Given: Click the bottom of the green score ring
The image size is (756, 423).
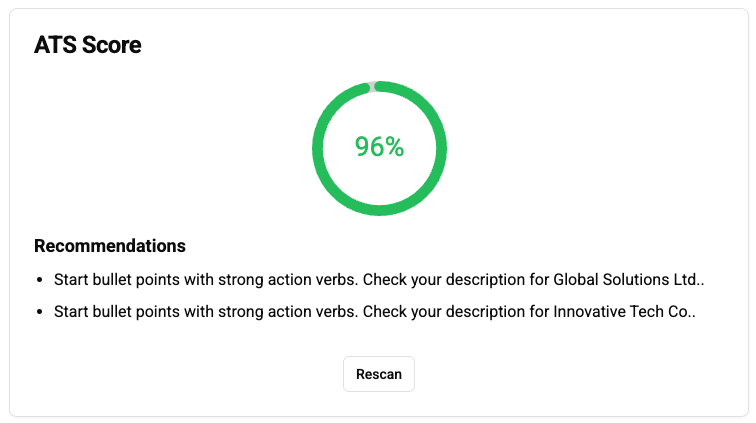Looking at the screenshot, I should pyautogui.click(x=379, y=209).
